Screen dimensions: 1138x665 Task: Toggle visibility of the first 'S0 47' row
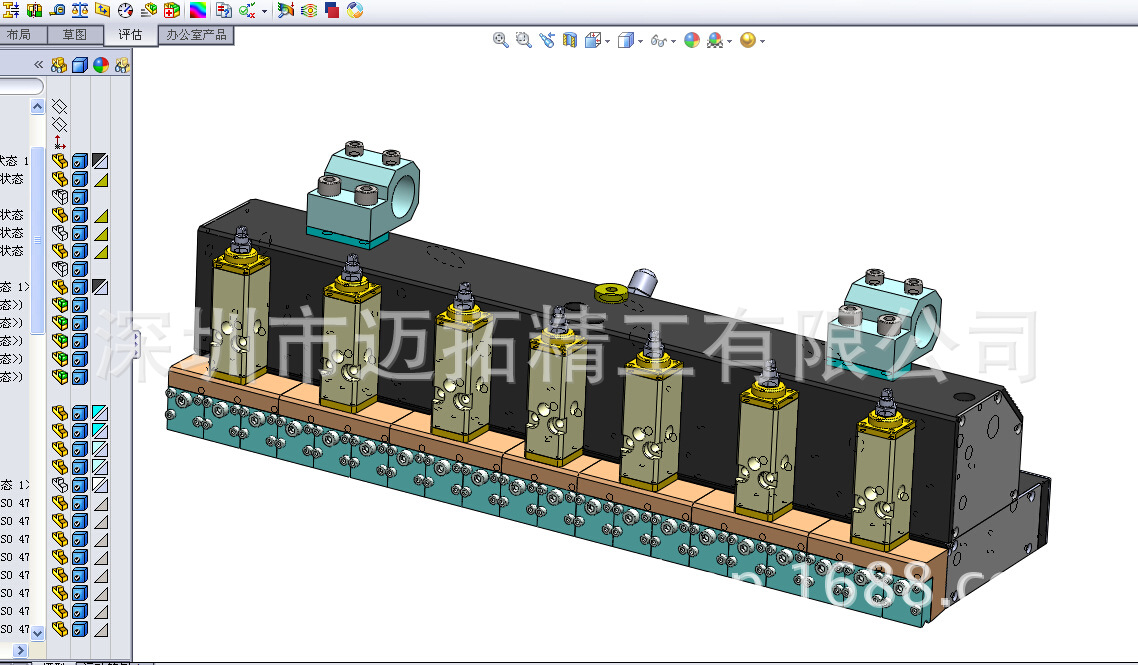pos(60,503)
